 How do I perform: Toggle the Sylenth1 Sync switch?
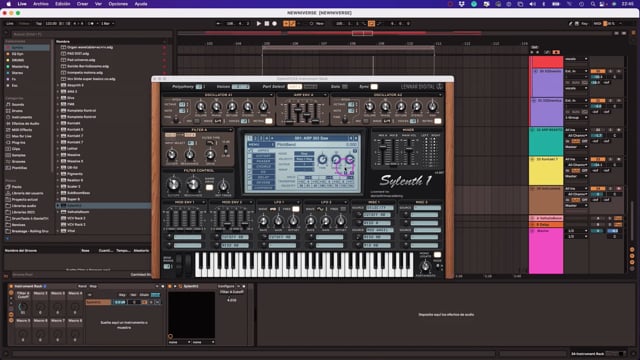tap(374, 87)
